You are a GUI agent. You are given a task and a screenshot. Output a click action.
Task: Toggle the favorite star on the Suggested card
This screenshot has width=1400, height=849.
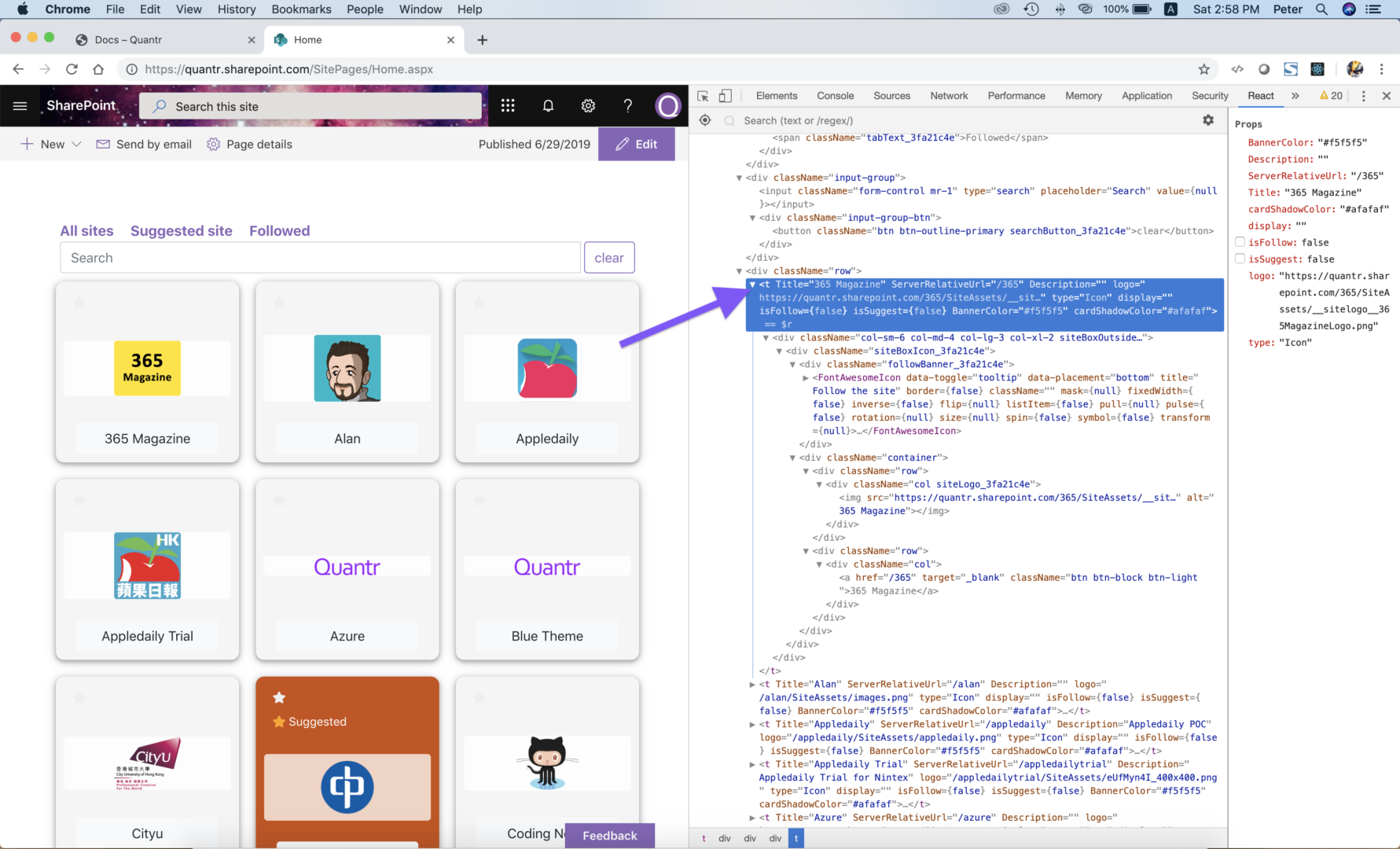coord(279,696)
